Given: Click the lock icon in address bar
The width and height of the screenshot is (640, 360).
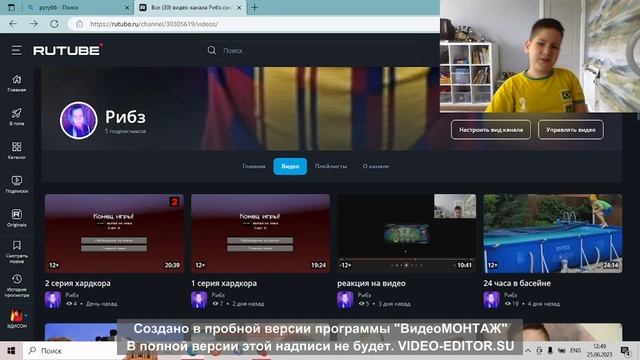Looking at the screenshot, I should pos(80,24).
